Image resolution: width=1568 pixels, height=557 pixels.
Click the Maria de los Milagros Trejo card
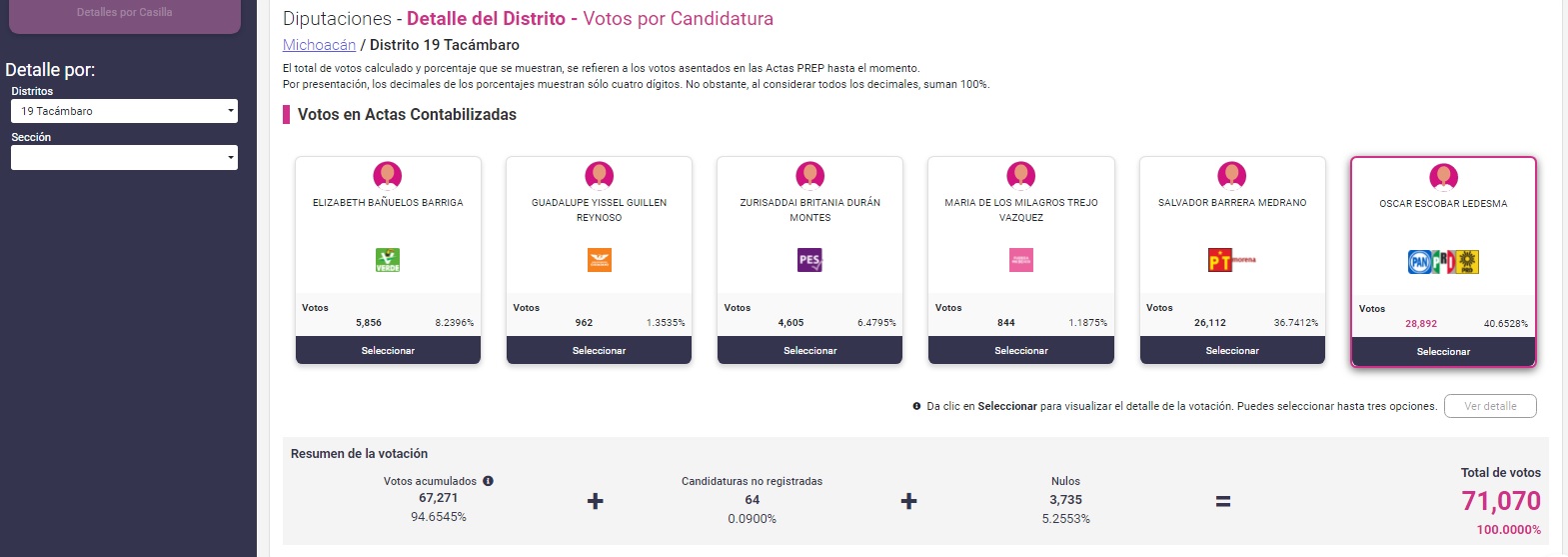pos(1021,260)
